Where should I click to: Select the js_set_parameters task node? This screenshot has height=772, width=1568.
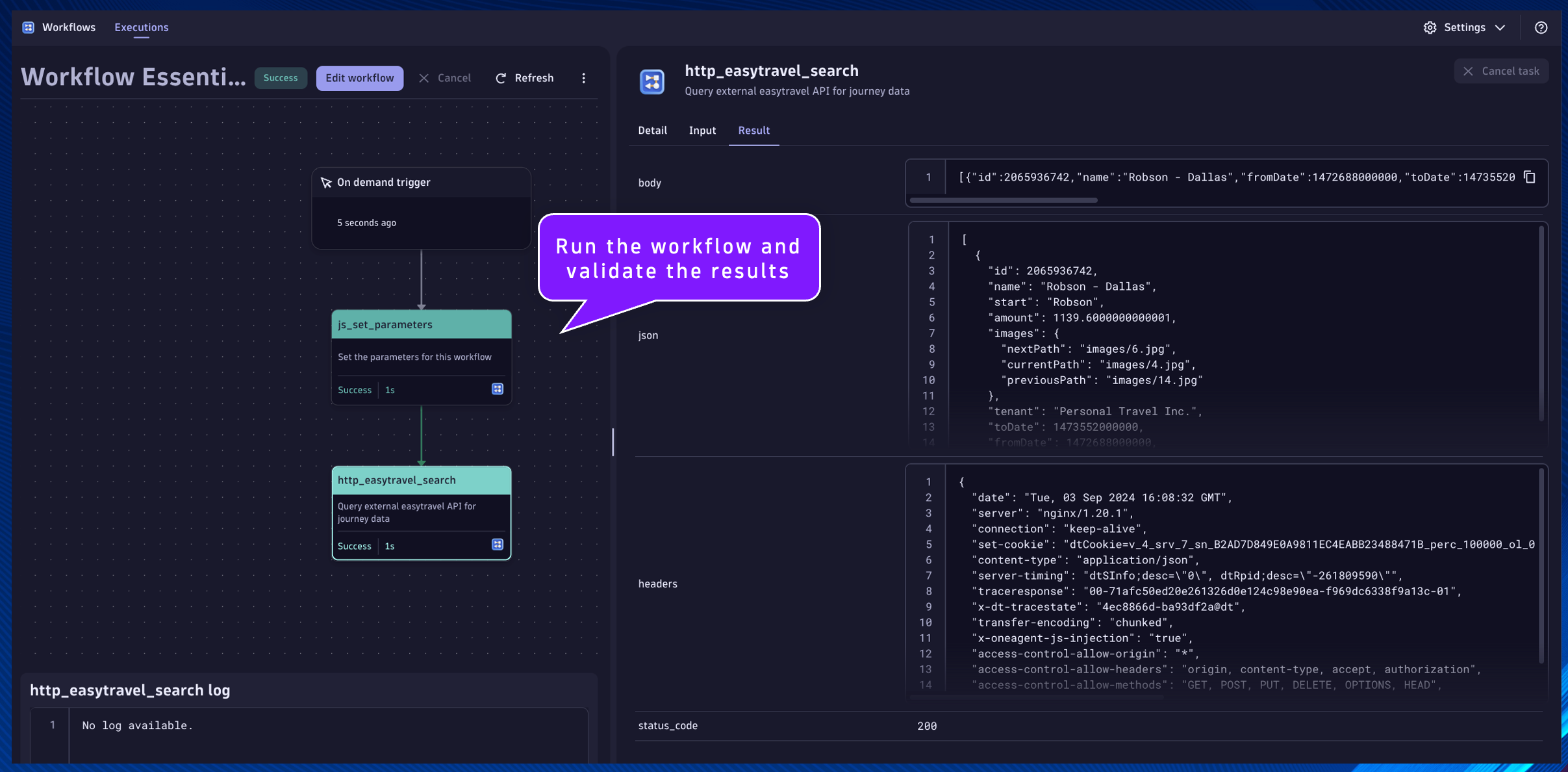point(422,357)
